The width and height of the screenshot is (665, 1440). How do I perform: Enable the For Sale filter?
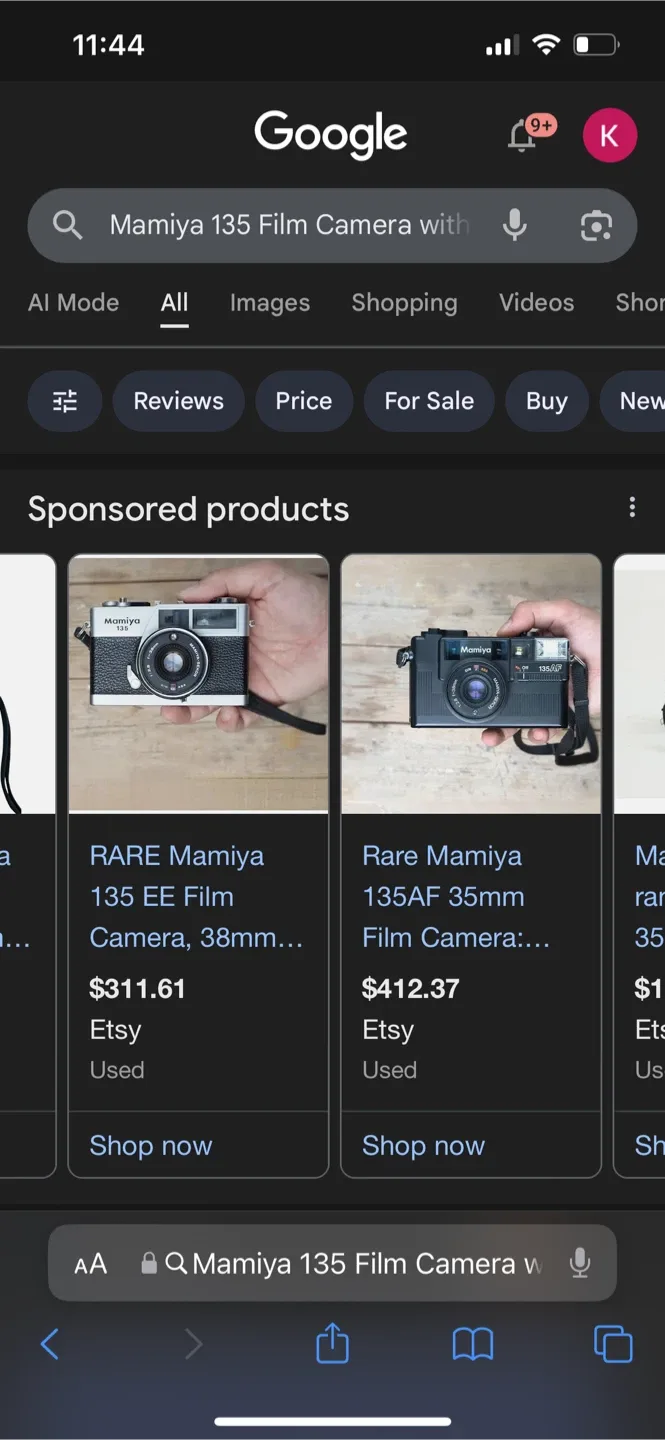(x=429, y=400)
